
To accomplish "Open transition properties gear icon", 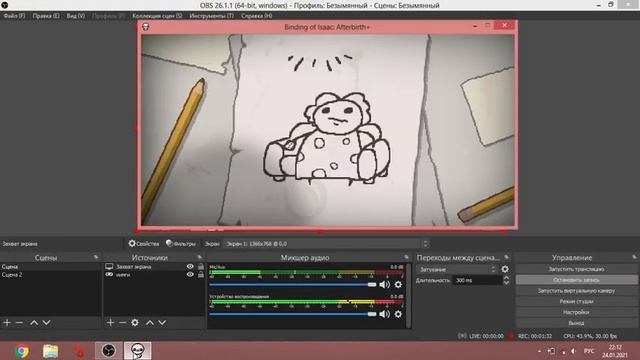I will (x=505, y=269).
